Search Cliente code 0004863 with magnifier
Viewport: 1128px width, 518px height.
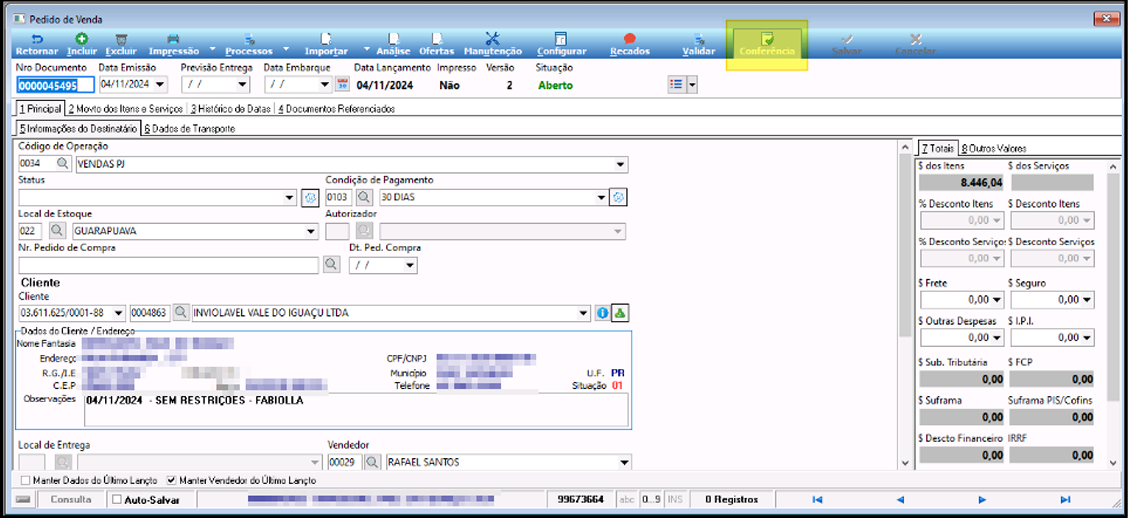(181, 313)
